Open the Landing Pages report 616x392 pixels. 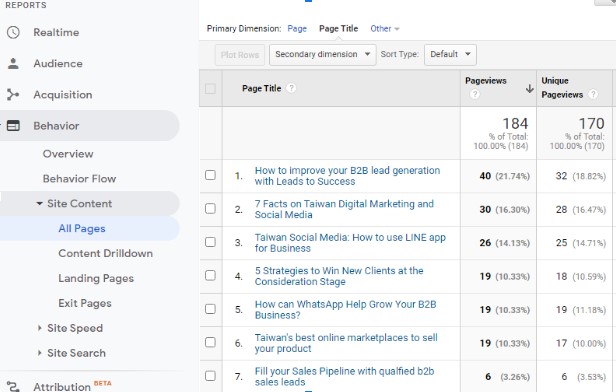[96, 278]
